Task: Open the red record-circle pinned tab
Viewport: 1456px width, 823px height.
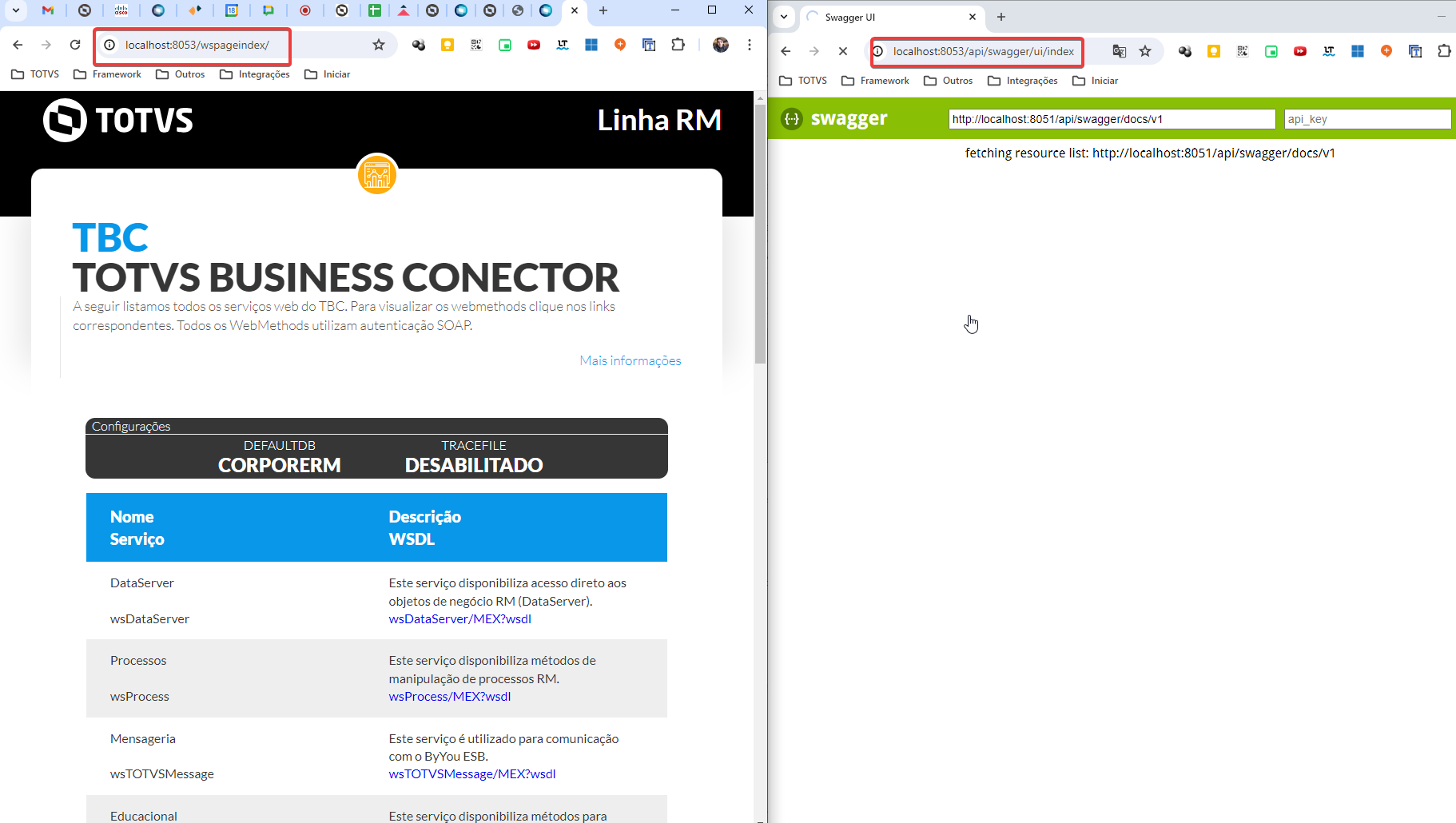Action: coord(305,10)
